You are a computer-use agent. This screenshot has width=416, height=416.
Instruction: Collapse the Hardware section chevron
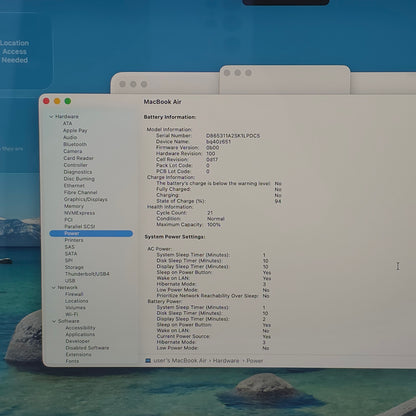[51, 117]
